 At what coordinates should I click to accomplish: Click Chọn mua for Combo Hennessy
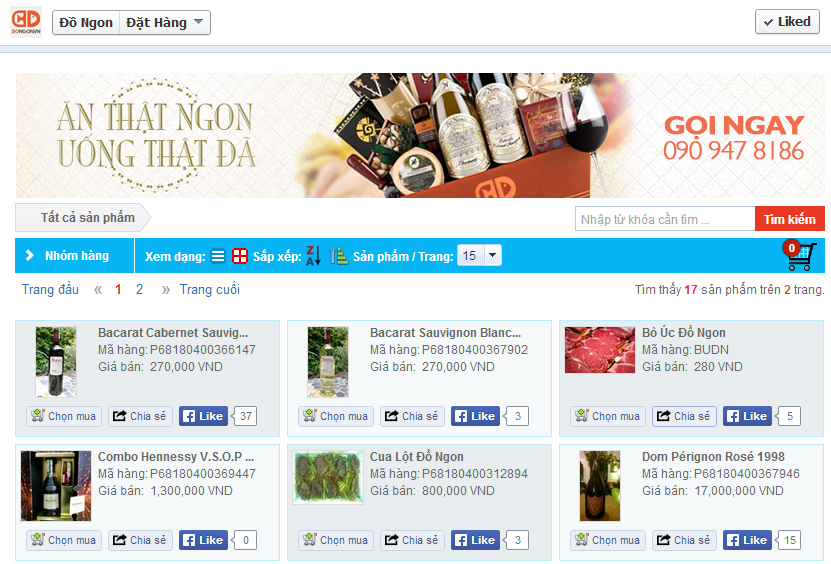tap(64, 540)
